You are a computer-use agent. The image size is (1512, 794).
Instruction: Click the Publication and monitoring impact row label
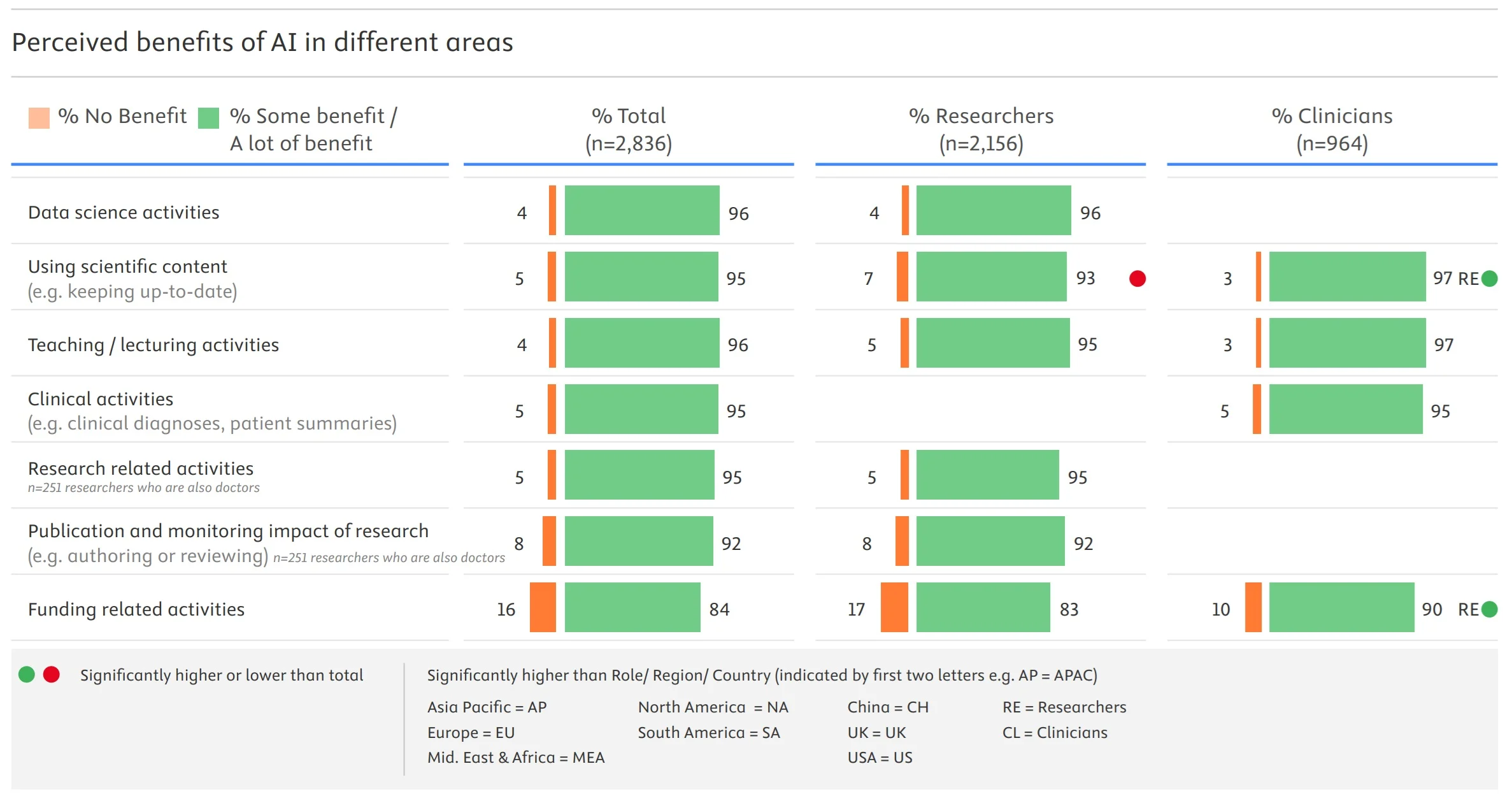click(x=228, y=531)
